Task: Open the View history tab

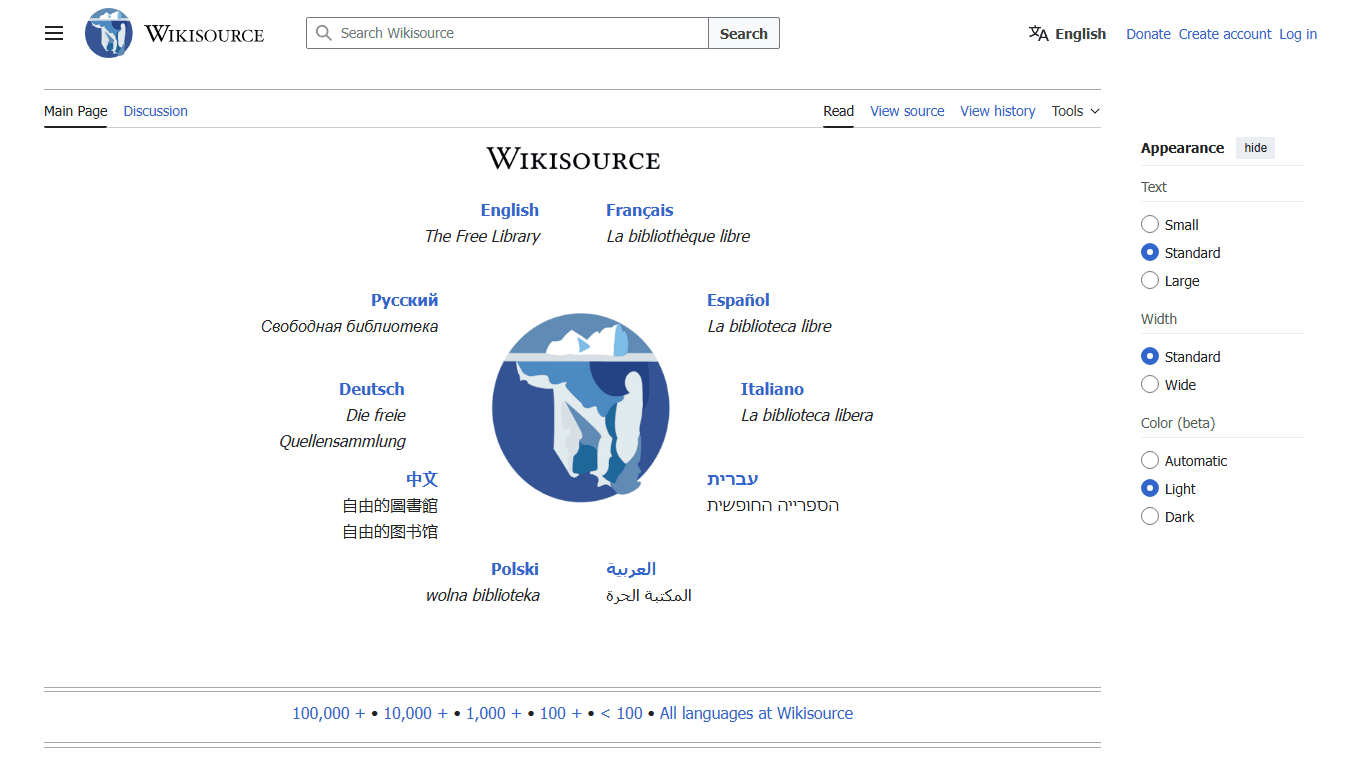Action: 997,111
